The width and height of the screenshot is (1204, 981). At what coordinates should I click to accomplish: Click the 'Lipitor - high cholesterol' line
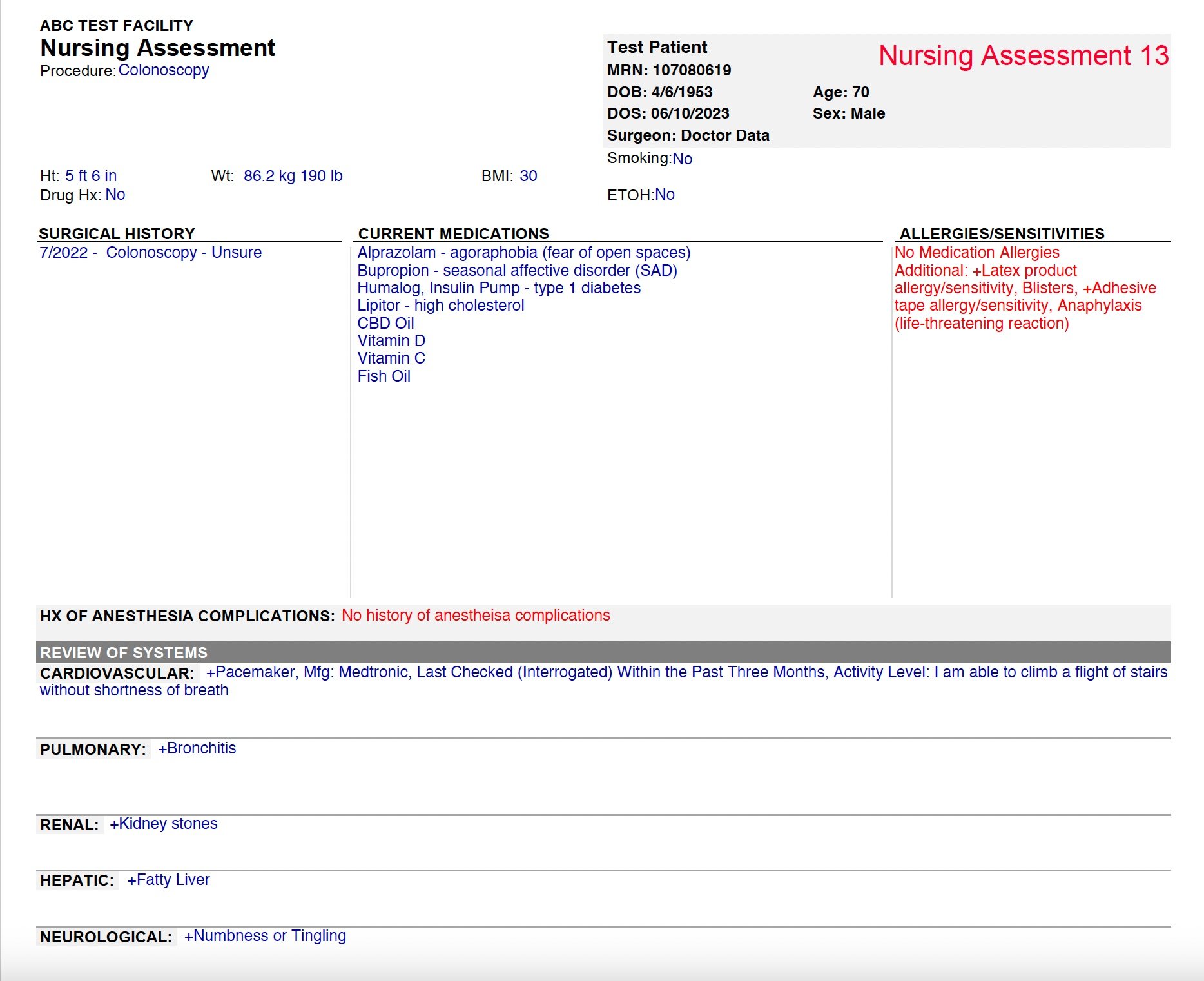(x=440, y=306)
